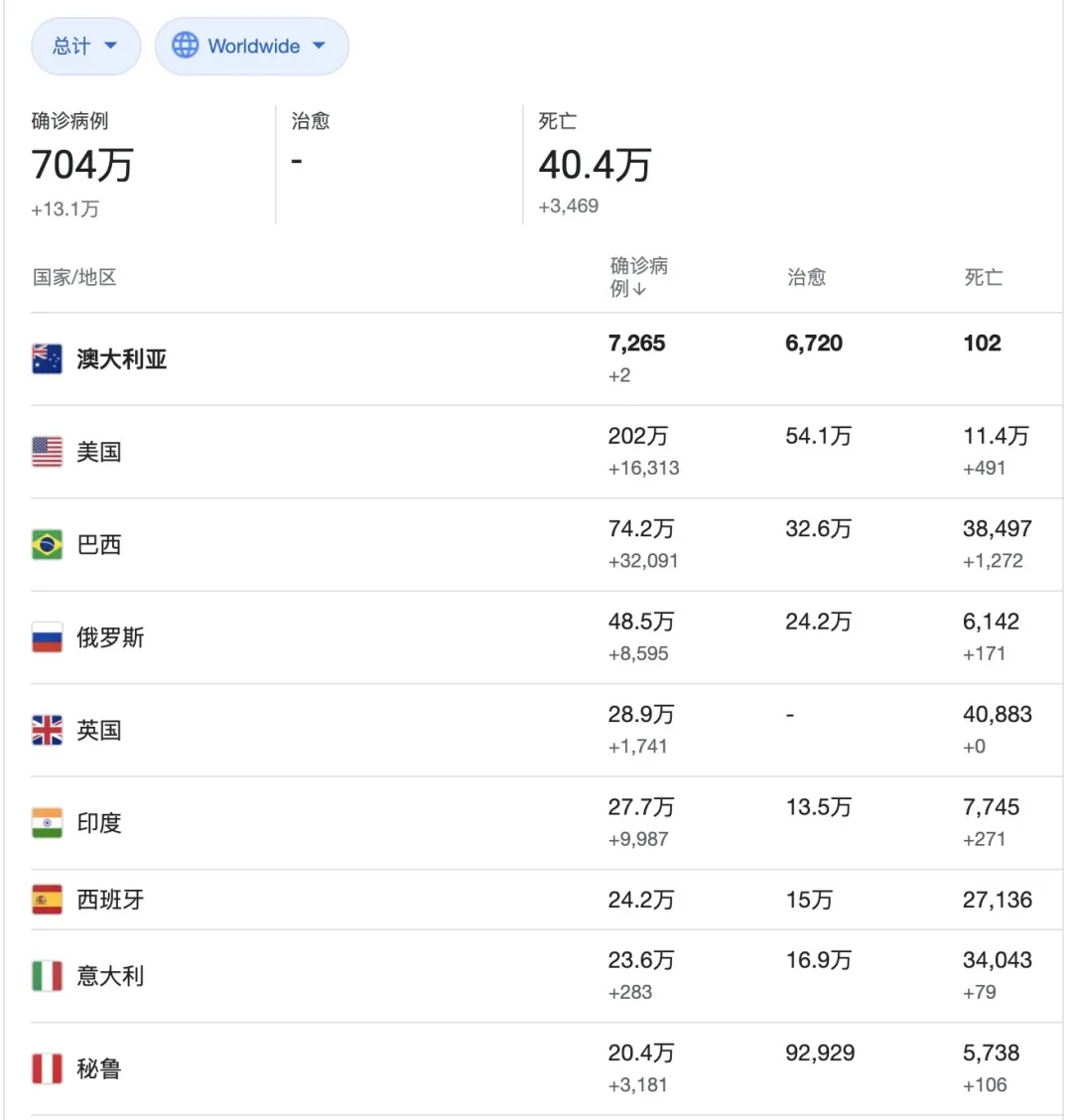Click the United States flag icon

coord(47,452)
